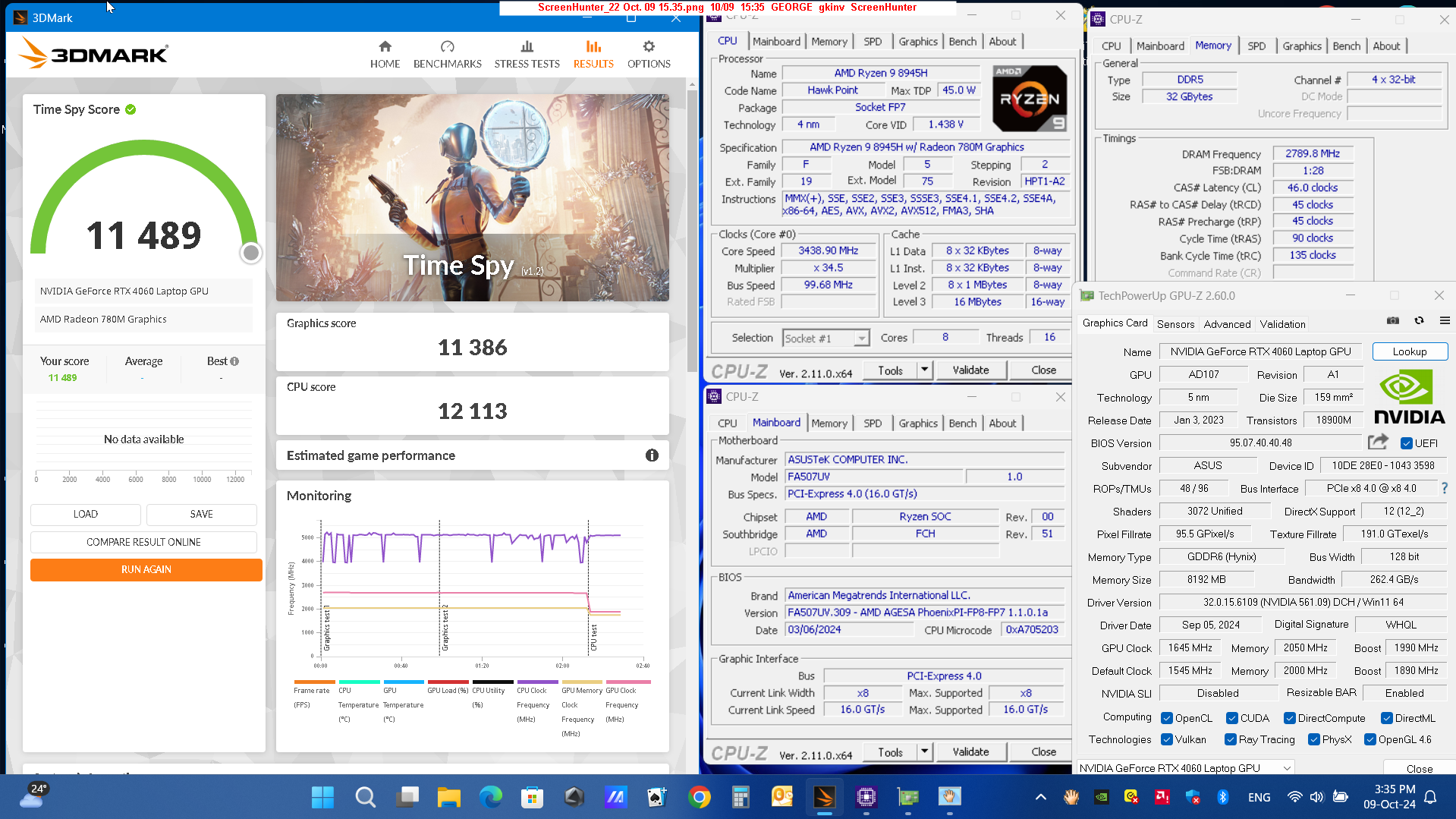The image size is (1456, 819).
Task: Open 3DMark STRESS TESTS section
Action: point(527,55)
